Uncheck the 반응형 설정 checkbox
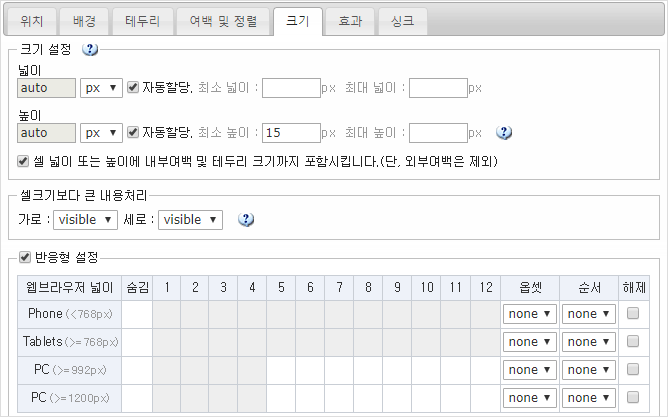The width and height of the screenshot is (668, 417). click(25, 258)
